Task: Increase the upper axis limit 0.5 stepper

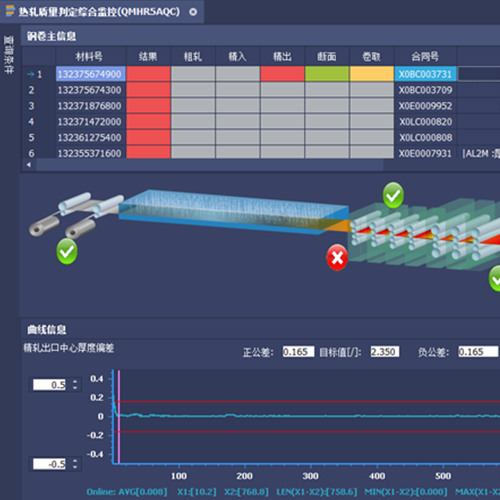Action: click(x=75, y=381)
